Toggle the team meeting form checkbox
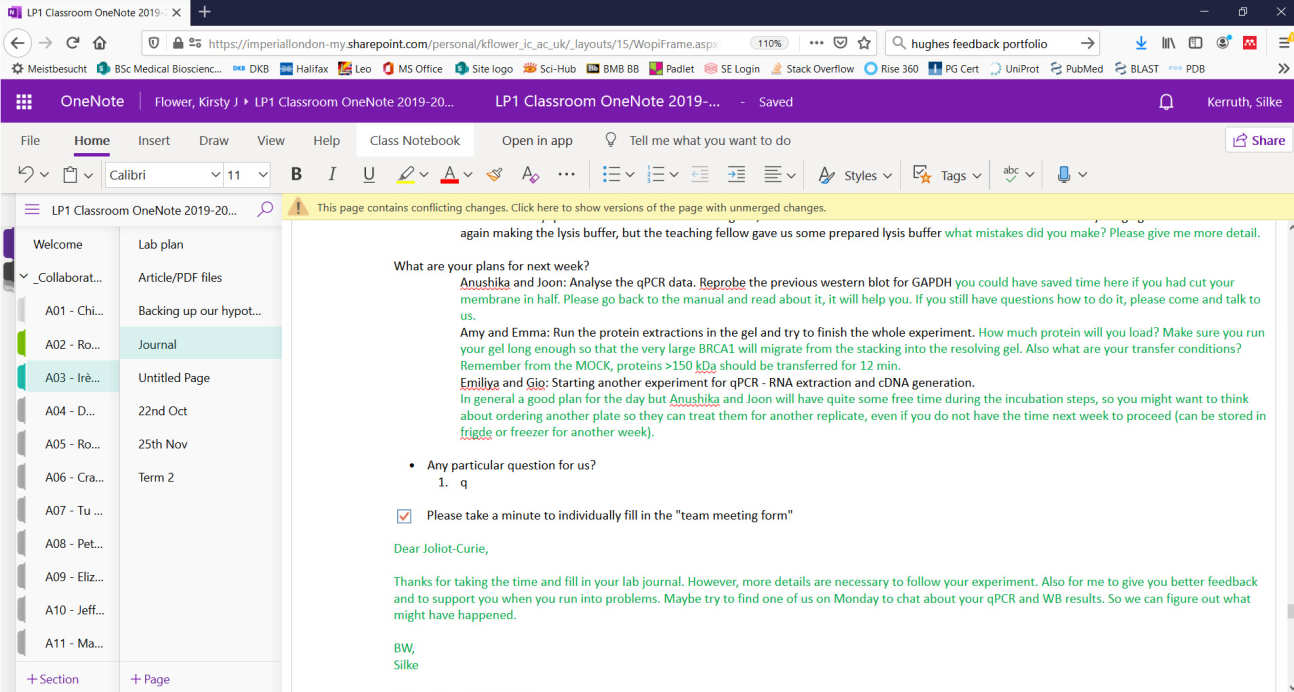 tap(404, 516)
